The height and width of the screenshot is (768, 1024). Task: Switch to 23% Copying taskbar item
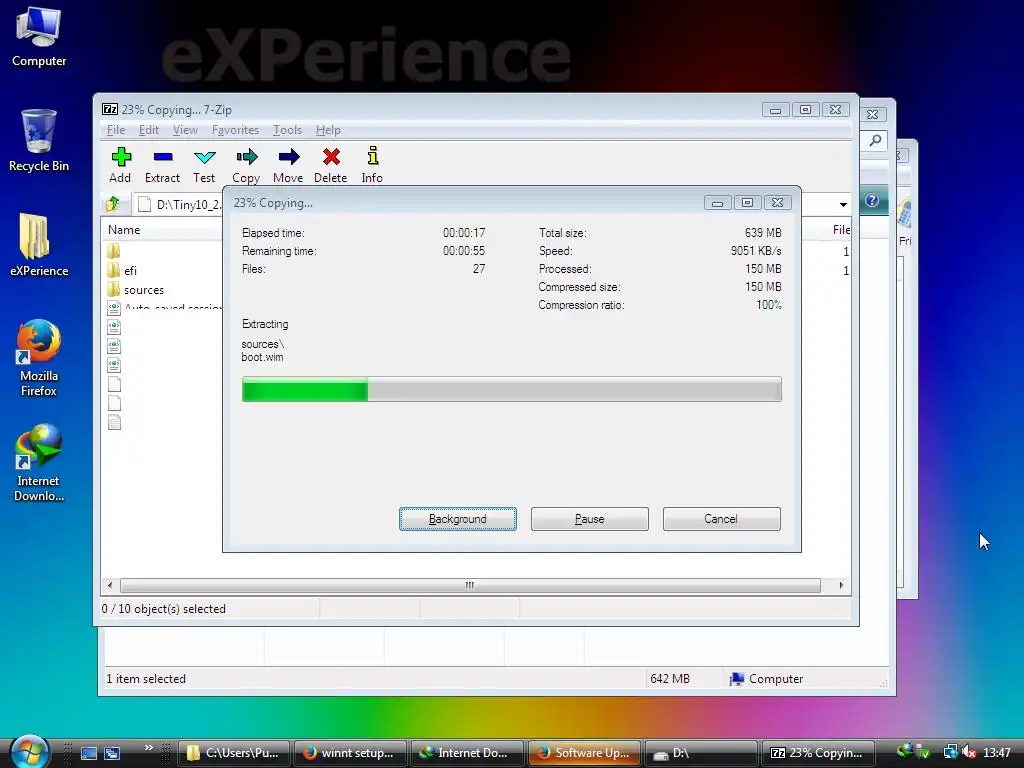817,753
